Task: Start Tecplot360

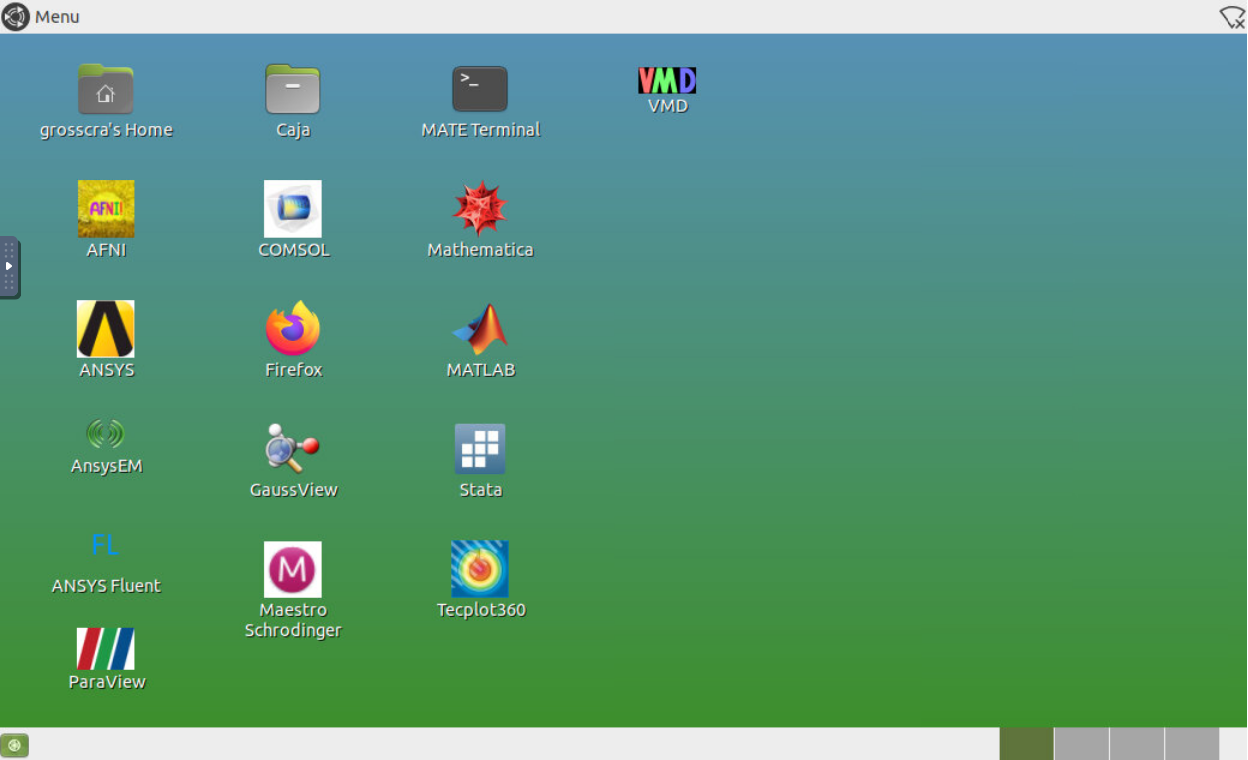Action: click(x=480, y=569)
